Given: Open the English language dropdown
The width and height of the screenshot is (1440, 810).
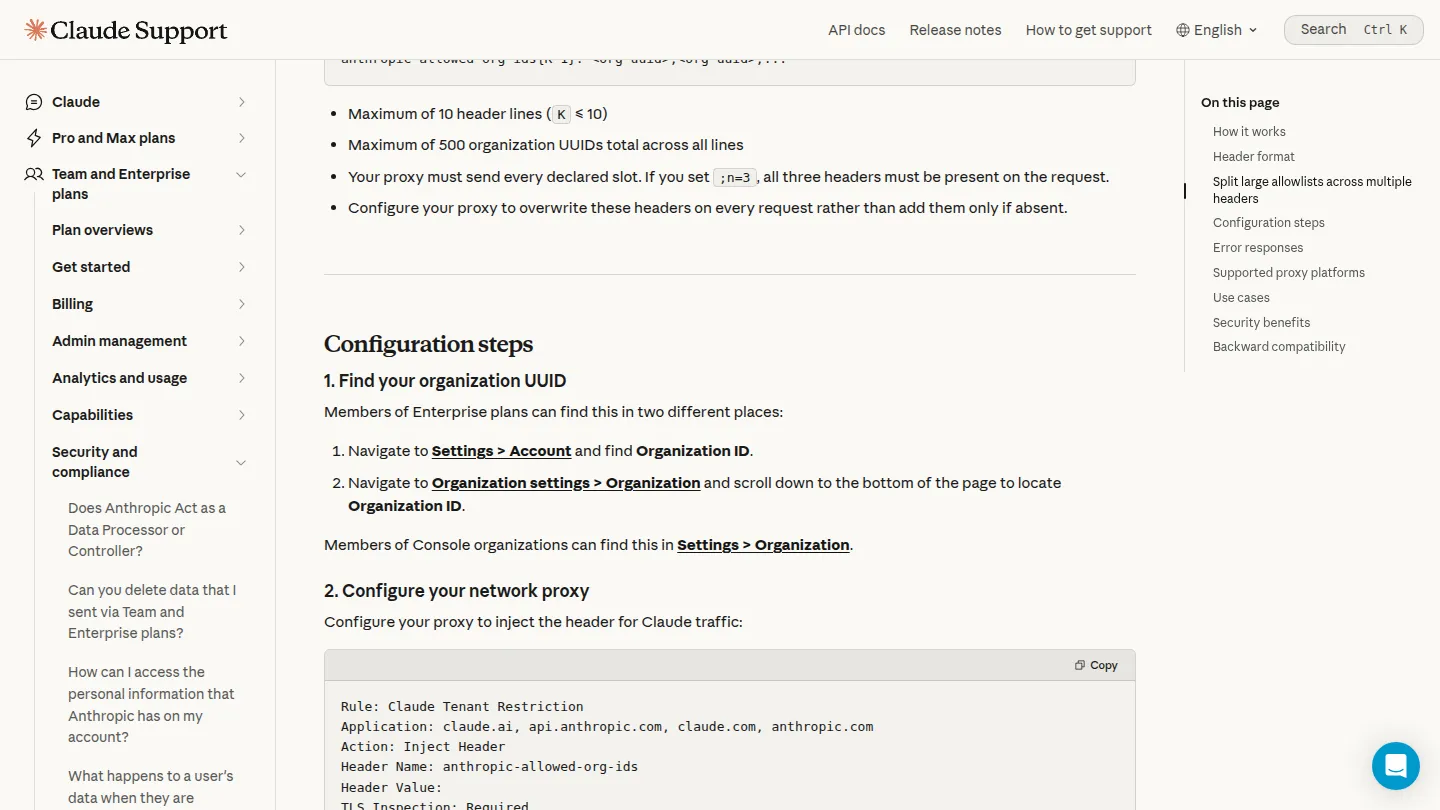Looking at the screenshot, I should pyautogui.click(x=1217, y=30).
